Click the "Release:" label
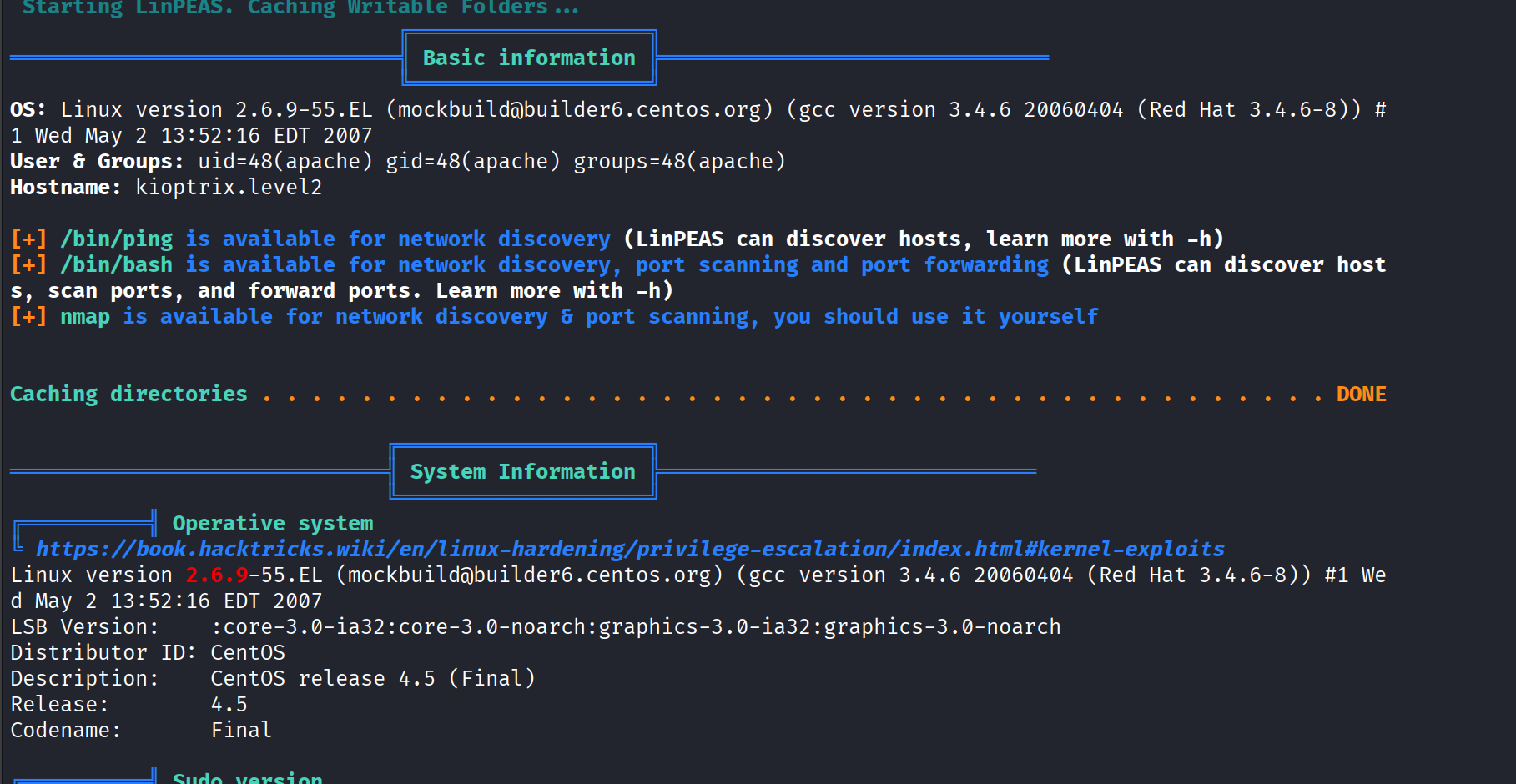Image resolution: width=1516 pixels, height=784 pixels. (59, 705)
